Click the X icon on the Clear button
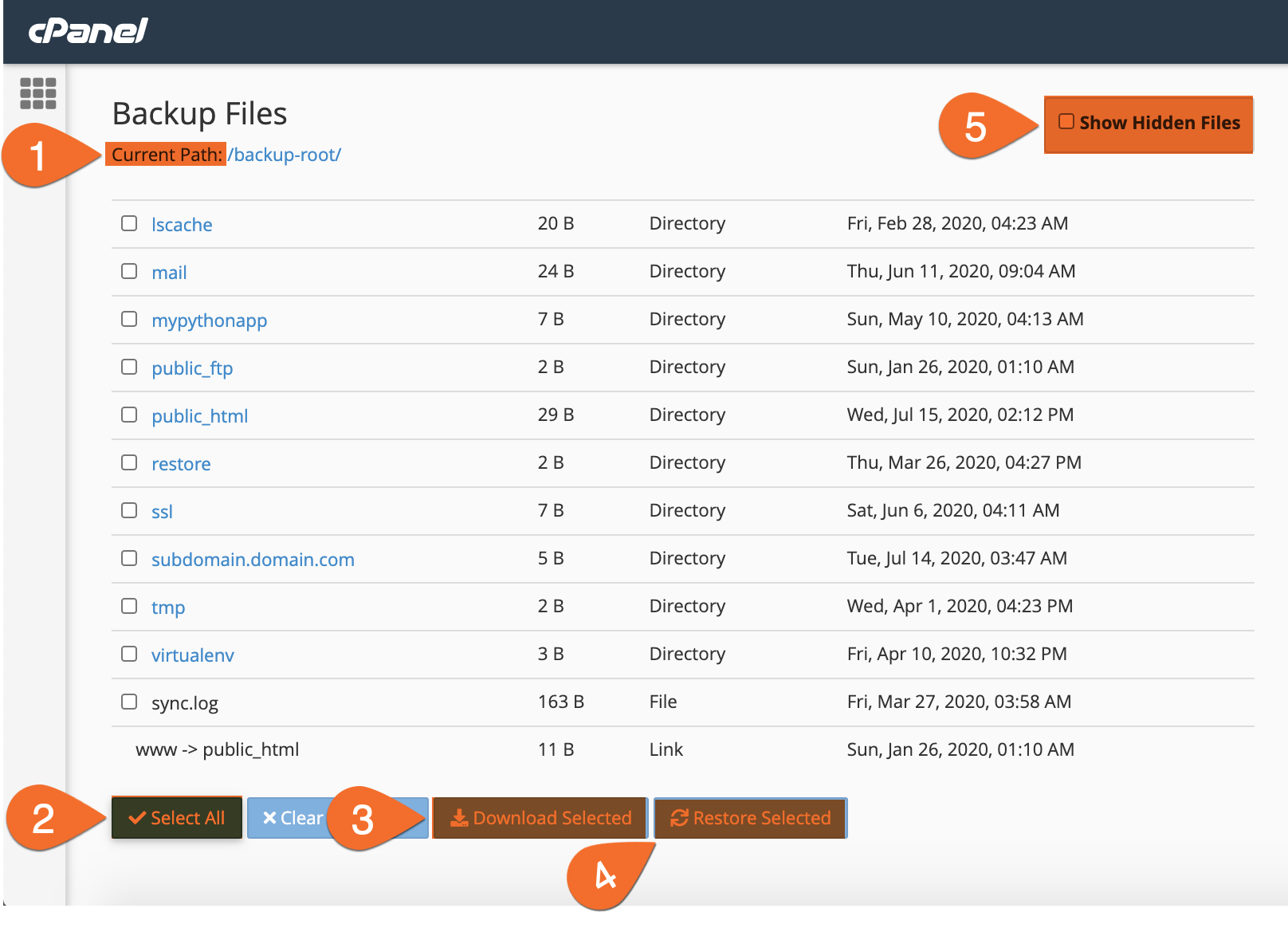 (x=269, y=817)
